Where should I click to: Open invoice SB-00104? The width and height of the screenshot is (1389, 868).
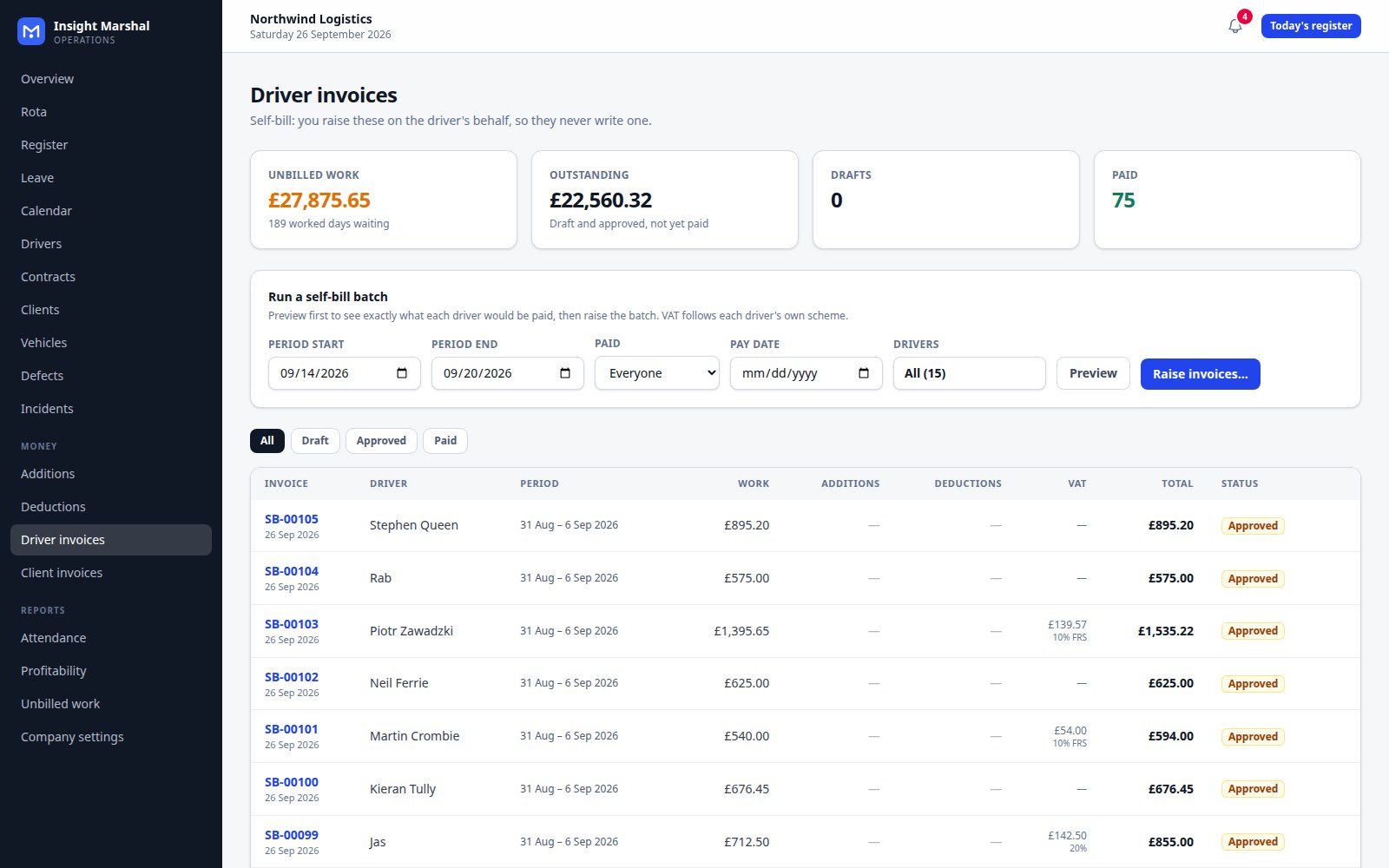(292, 571)
